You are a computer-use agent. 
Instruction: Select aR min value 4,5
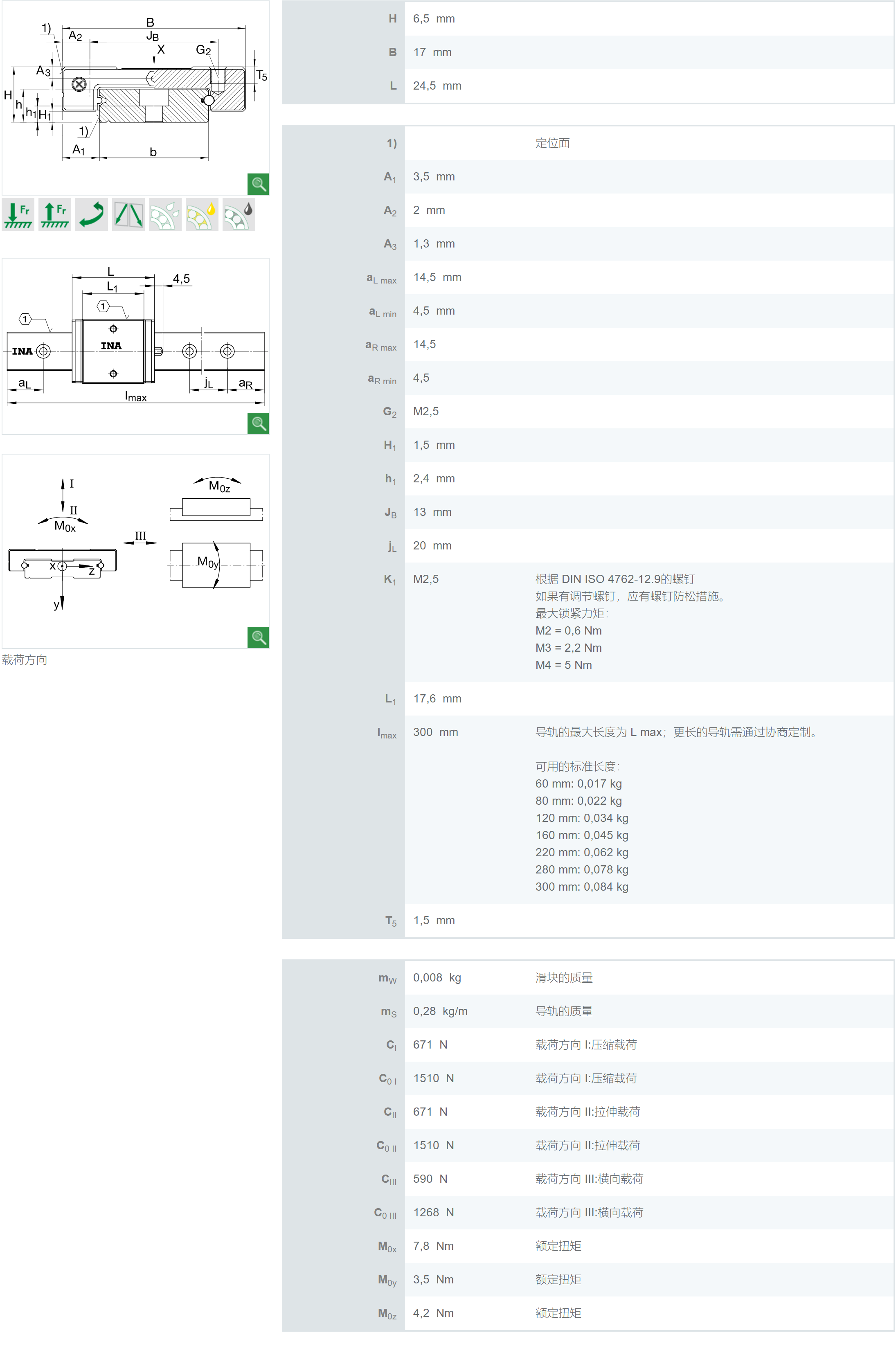[x=421, y=378]
